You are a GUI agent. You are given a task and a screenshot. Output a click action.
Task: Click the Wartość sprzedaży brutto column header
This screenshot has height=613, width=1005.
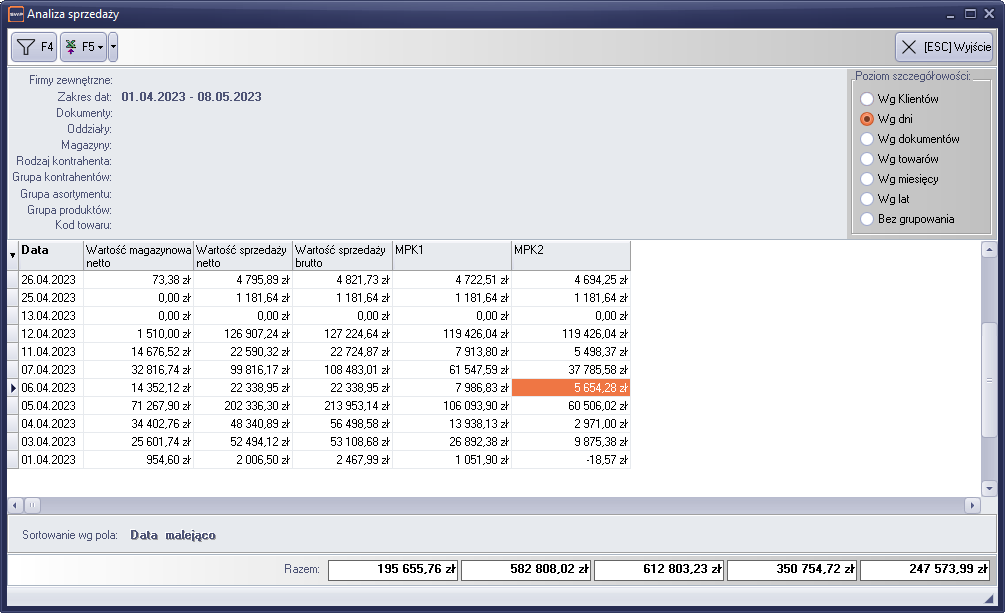click(x=342, y=256)
